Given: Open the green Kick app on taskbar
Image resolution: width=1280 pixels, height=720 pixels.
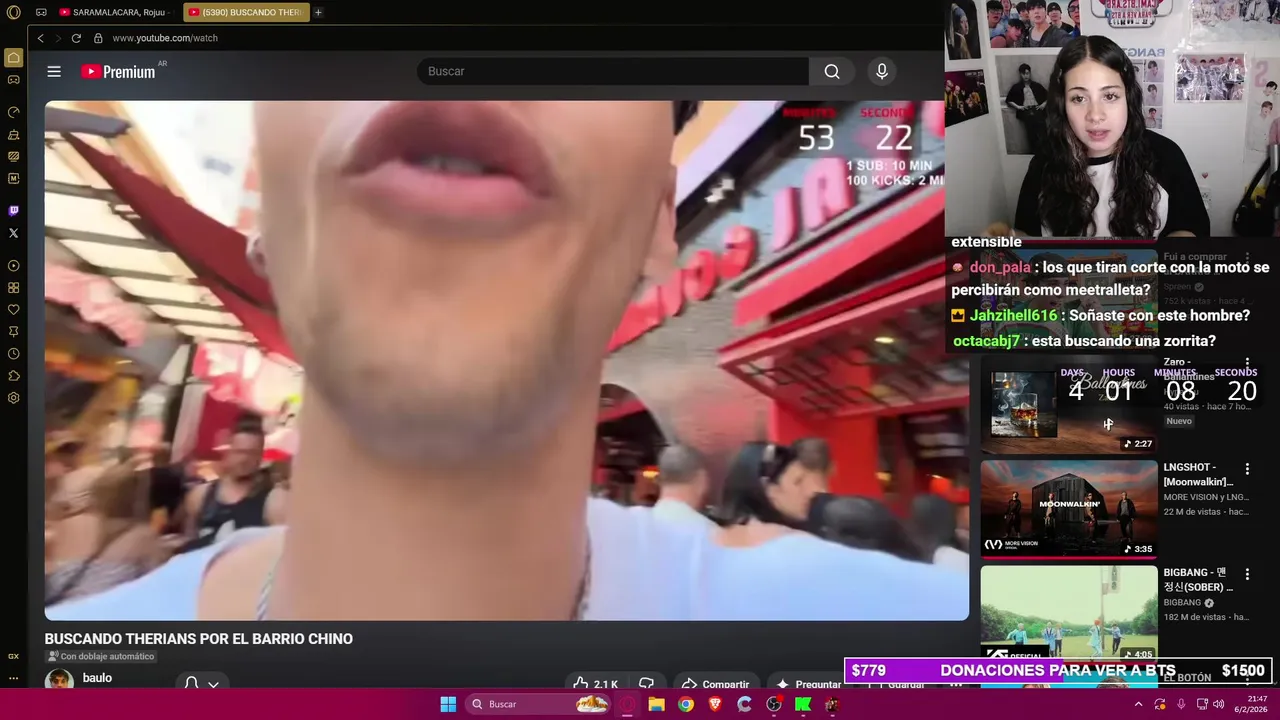Looking at the screenshot, I should coord(802,704).
